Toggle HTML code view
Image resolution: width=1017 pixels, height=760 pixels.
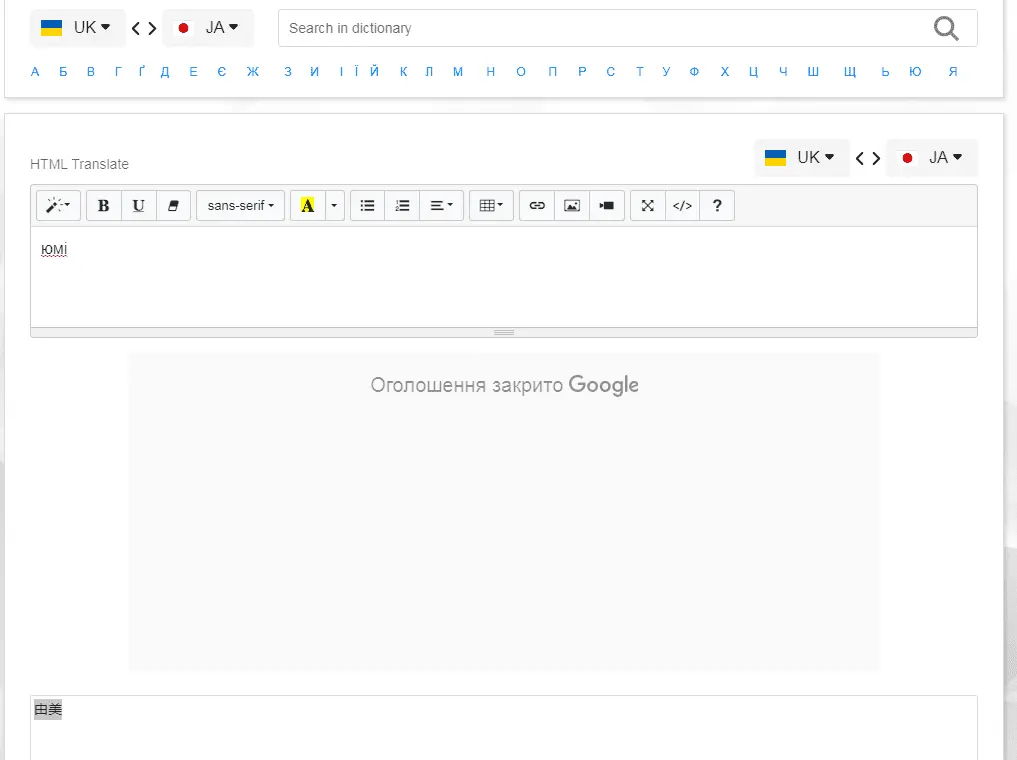click(x=682, y=206)
